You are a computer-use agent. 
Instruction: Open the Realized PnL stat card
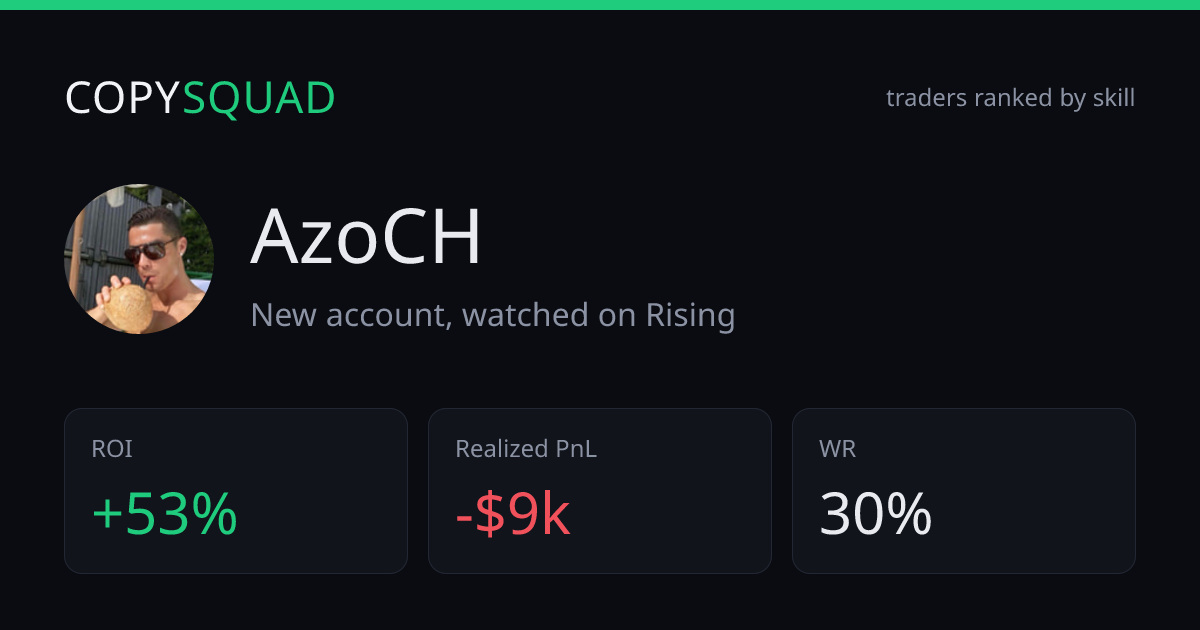pyautogui.click(x=600, y=491)
